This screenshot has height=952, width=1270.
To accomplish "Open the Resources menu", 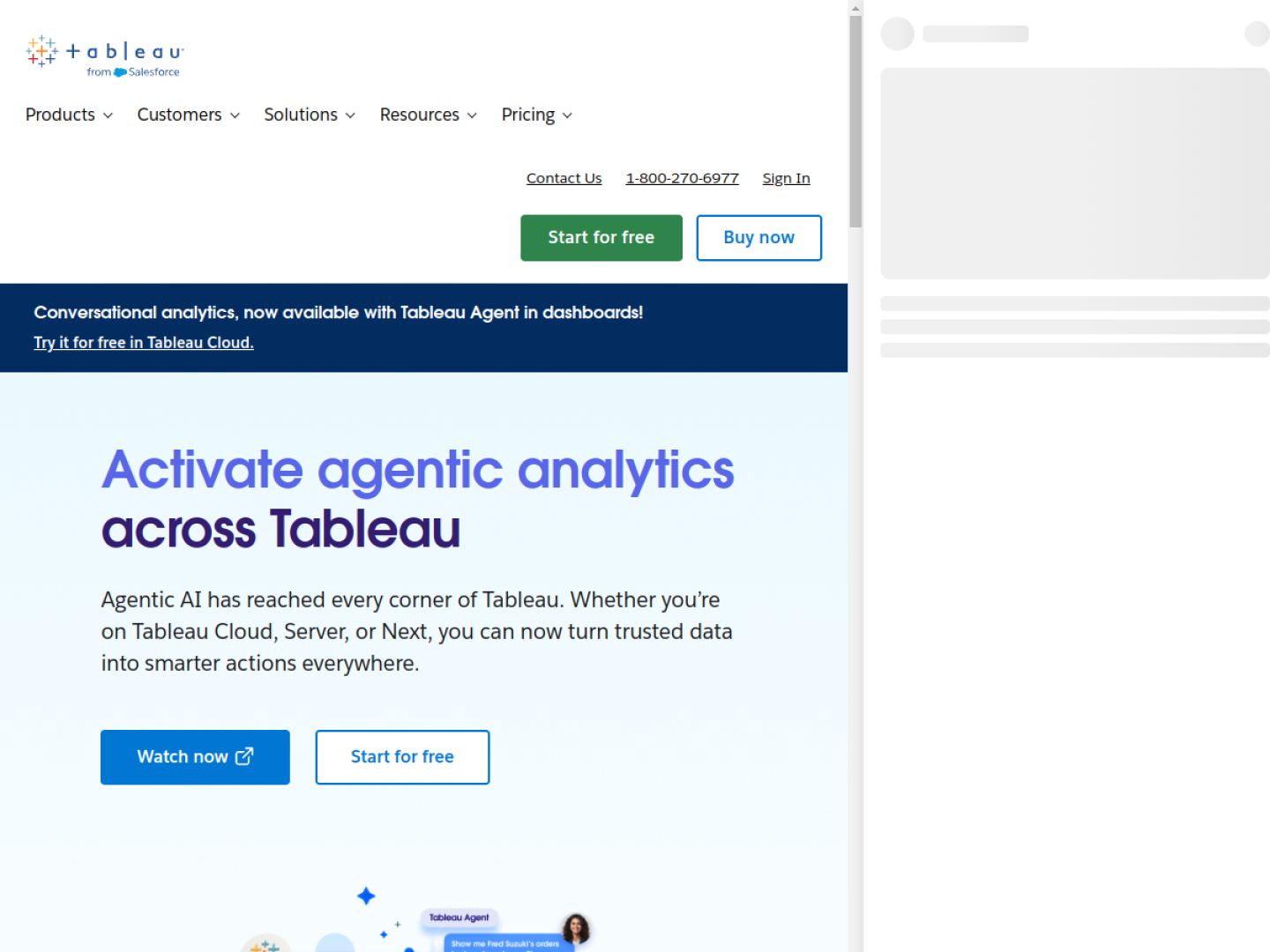I will 429,115.
